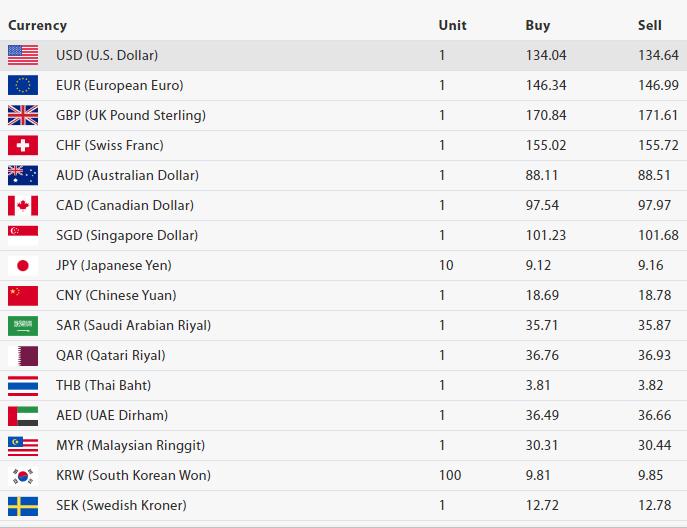Select the SGD (Singapore Dollar) label

(127, 235)
